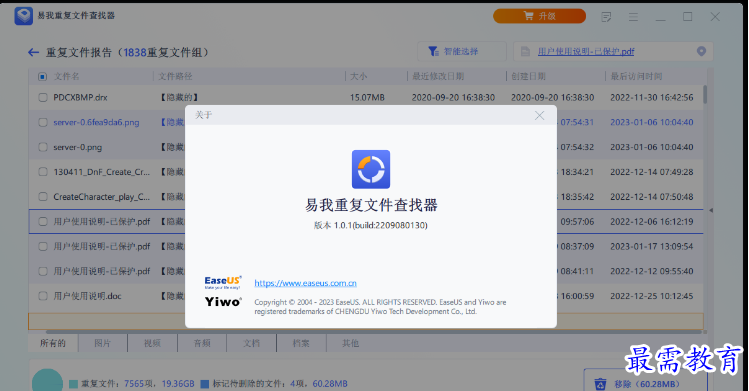Open the 用户使用说明-已保护.pdf link at top
The height and width of the screenshot is (391, 749).
[x=586, y=52]
